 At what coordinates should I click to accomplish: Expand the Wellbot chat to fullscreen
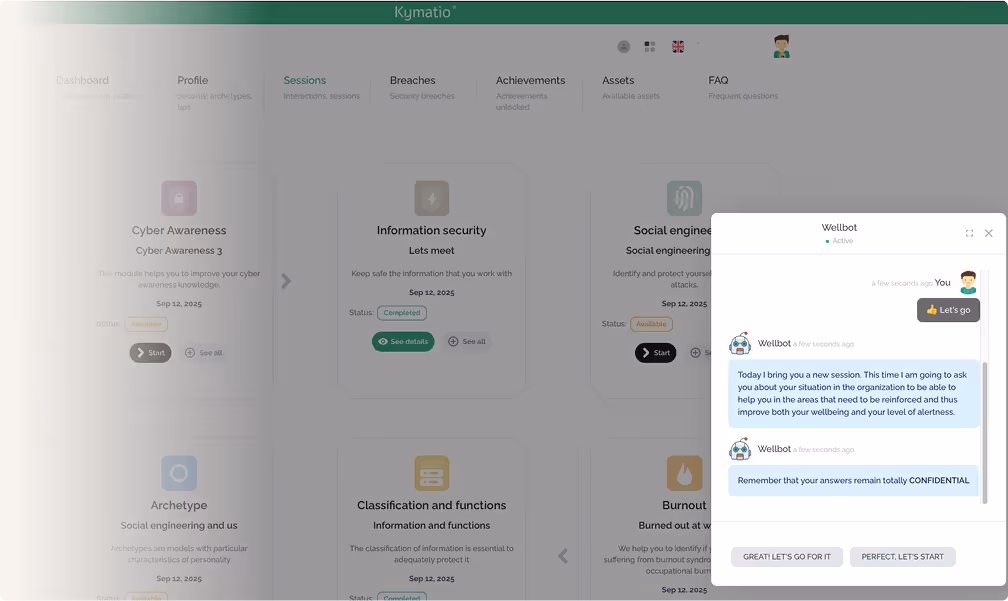pyautogui.click(x=969, y=233)
